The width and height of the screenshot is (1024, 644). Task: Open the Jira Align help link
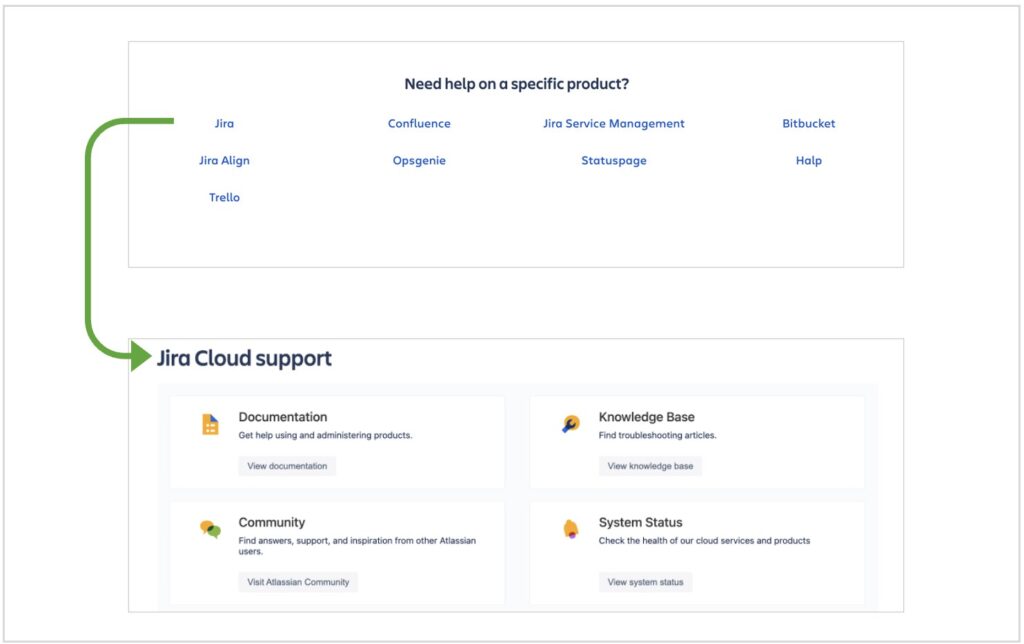(224, 161)
